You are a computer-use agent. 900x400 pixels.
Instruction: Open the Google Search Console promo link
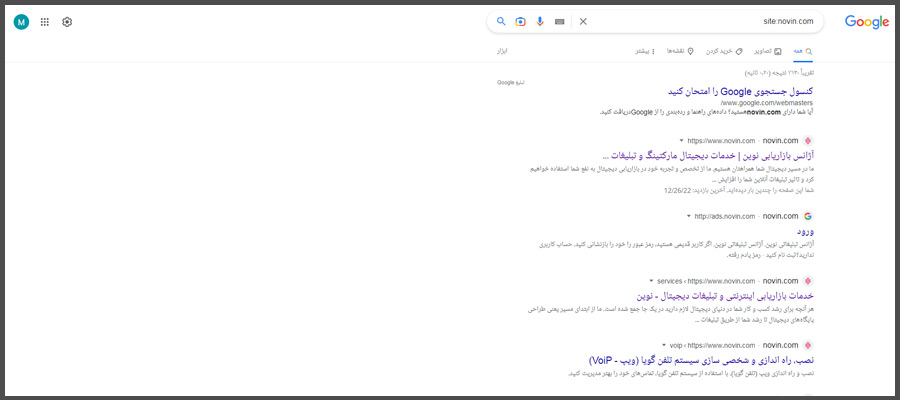740,91
